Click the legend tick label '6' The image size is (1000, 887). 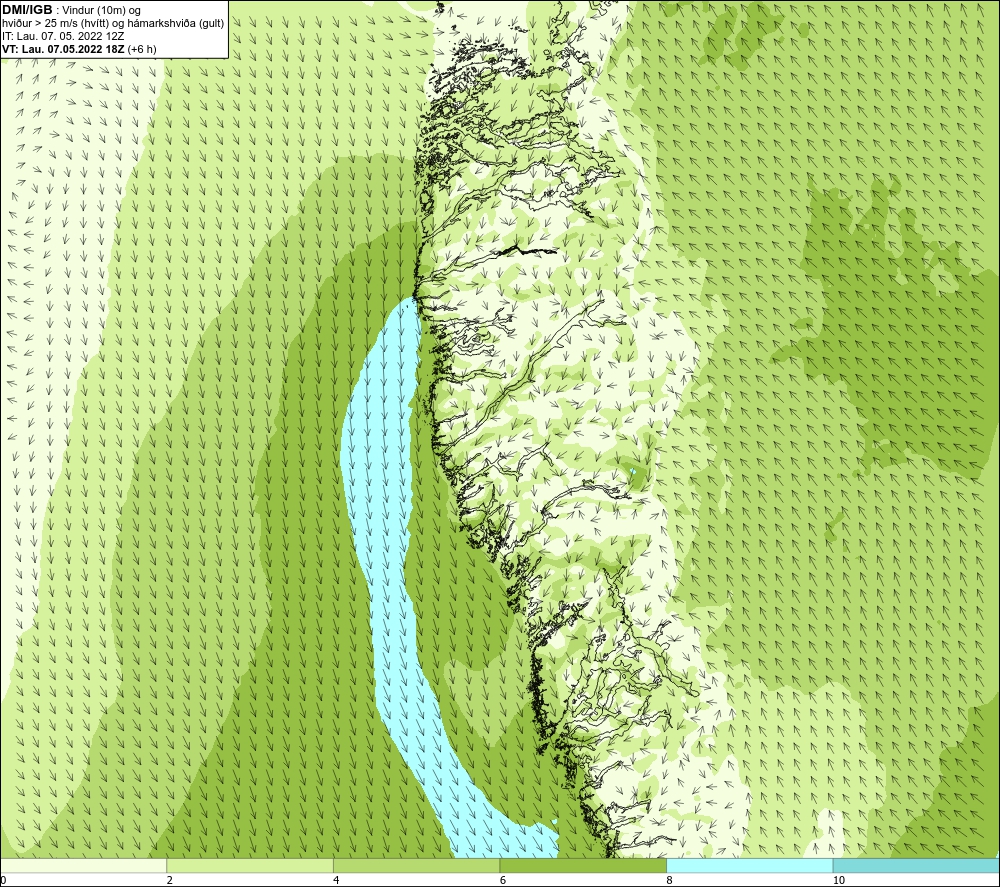point(503,880)
